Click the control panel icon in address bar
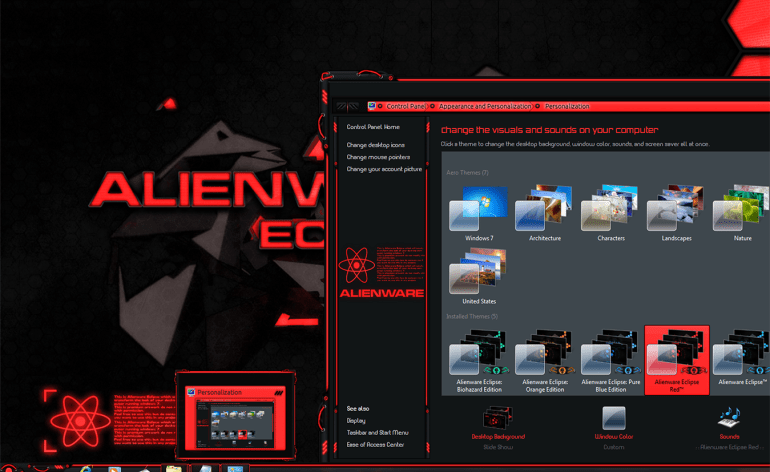 (x=372, y=106)
